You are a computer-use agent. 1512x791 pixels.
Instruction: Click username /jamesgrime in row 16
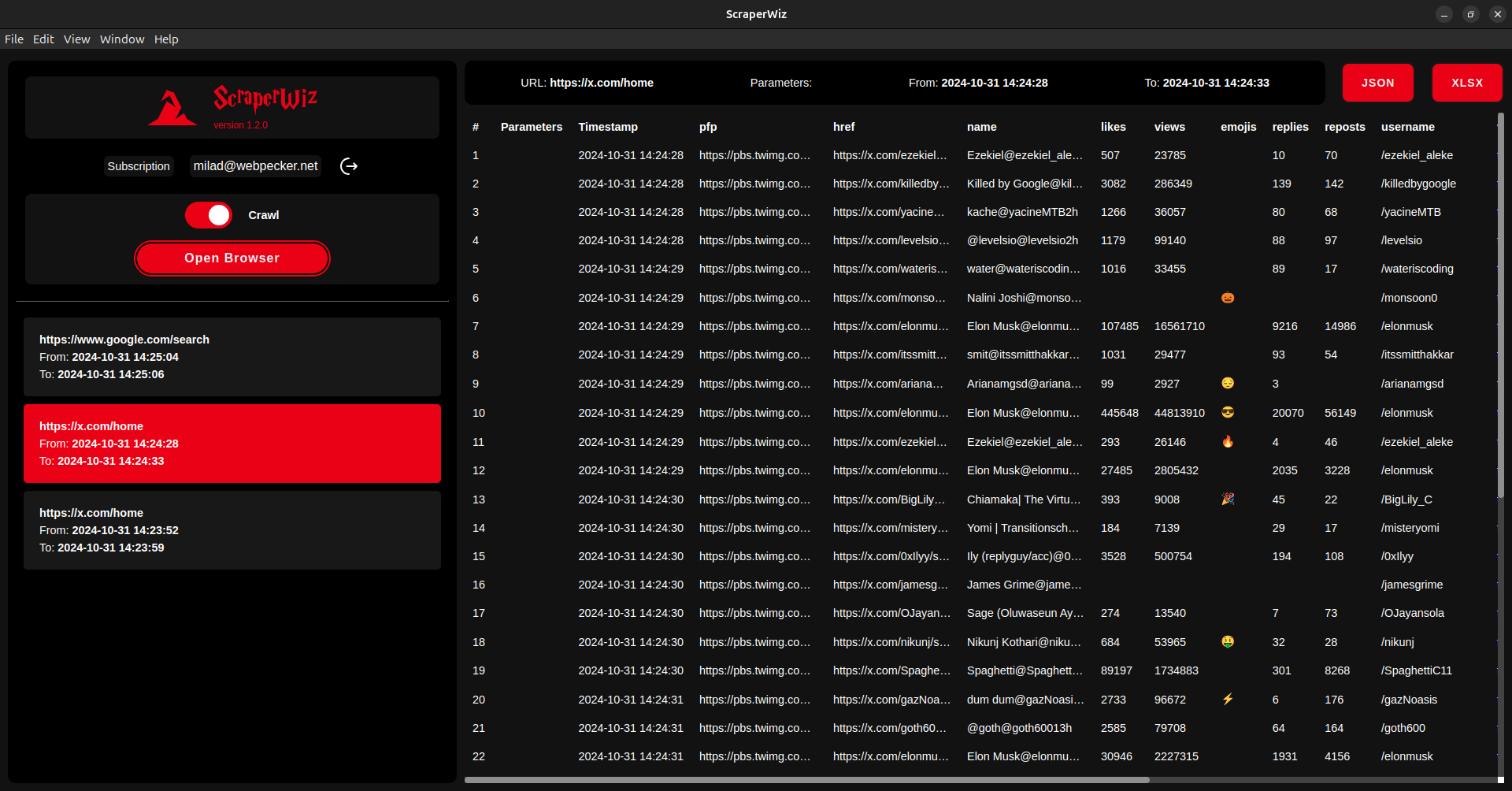pos(1412,585)
